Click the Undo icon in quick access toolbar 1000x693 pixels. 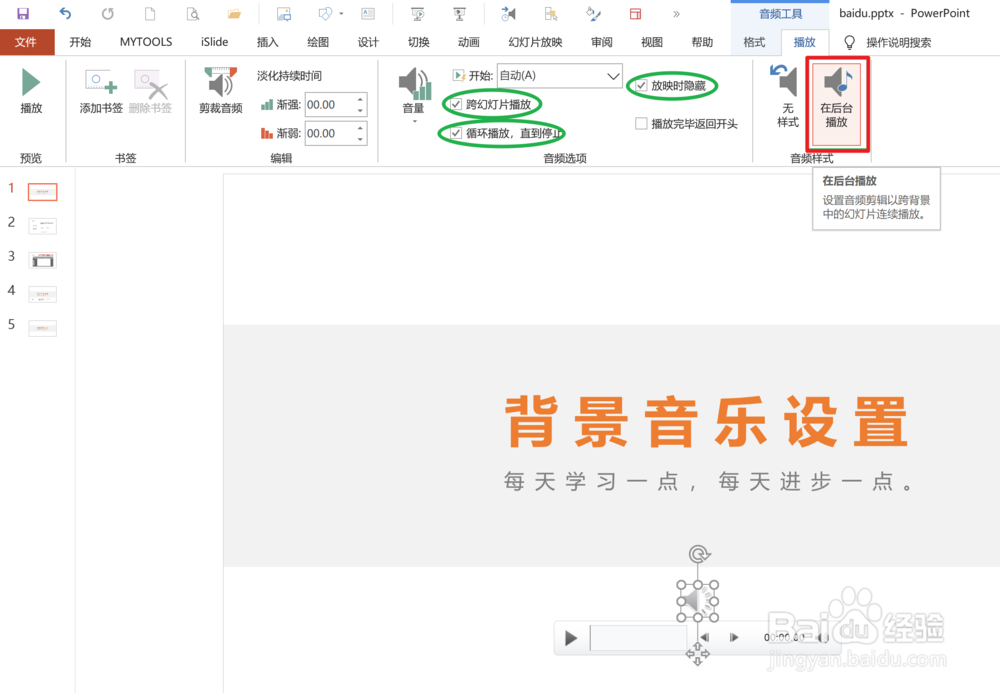tap(65, 13)
